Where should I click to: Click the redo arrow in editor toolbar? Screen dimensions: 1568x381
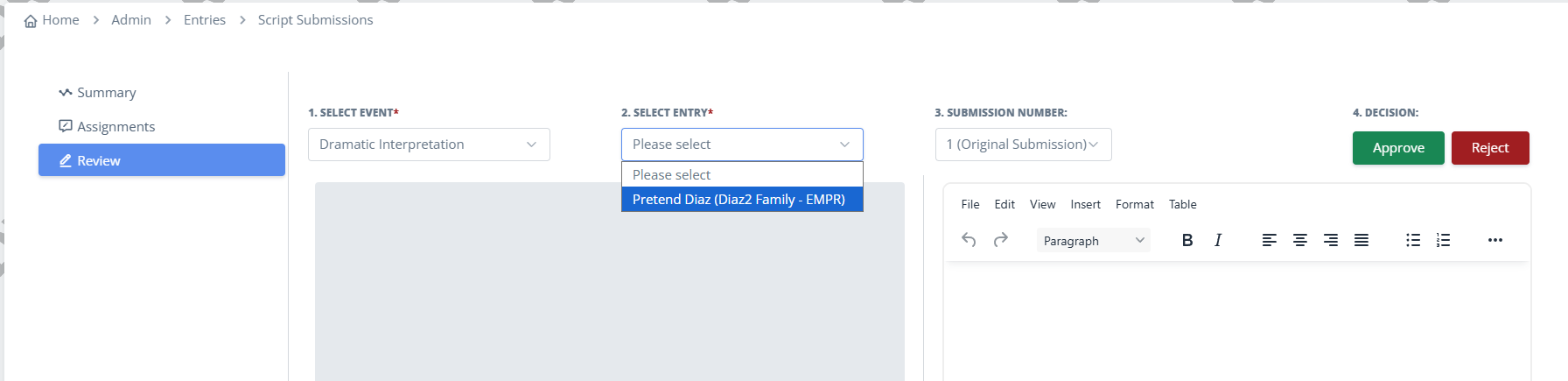[x=1001, y=240]
